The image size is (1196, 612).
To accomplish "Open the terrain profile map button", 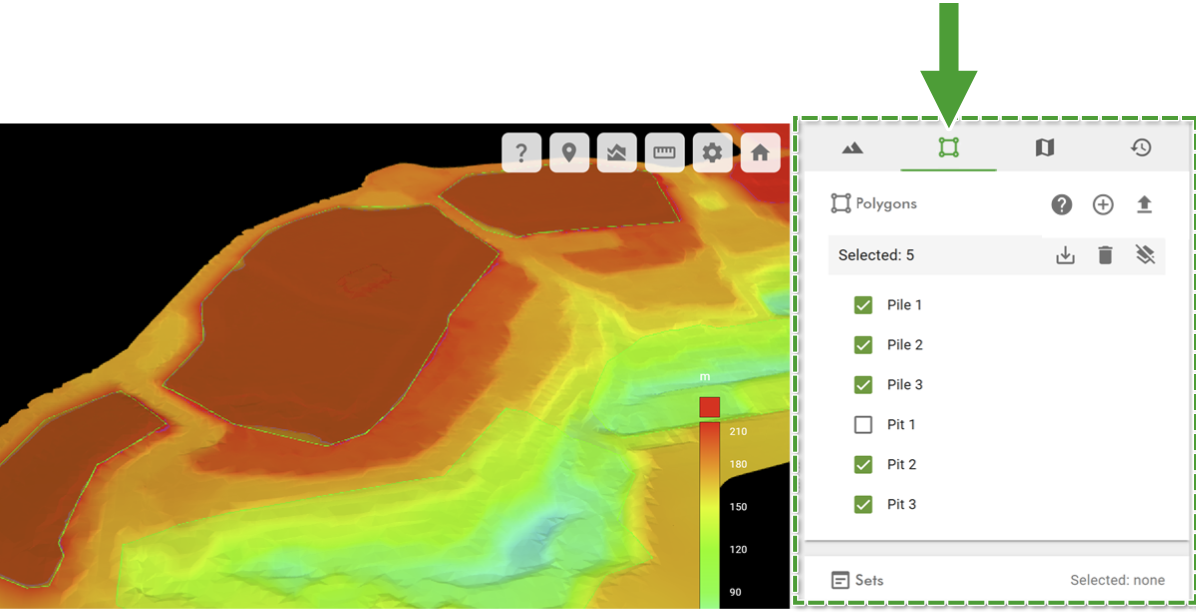I will 616,153.
